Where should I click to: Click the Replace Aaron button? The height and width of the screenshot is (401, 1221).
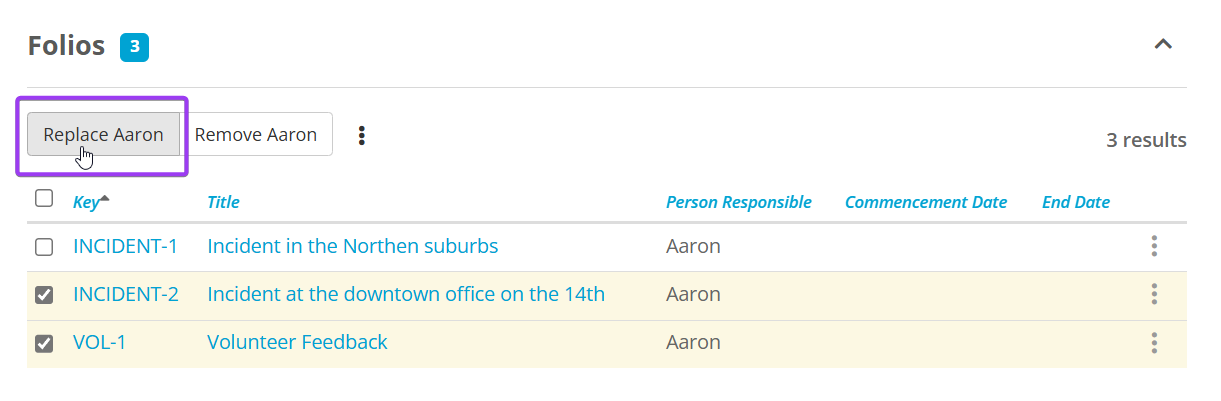point(103,135)
